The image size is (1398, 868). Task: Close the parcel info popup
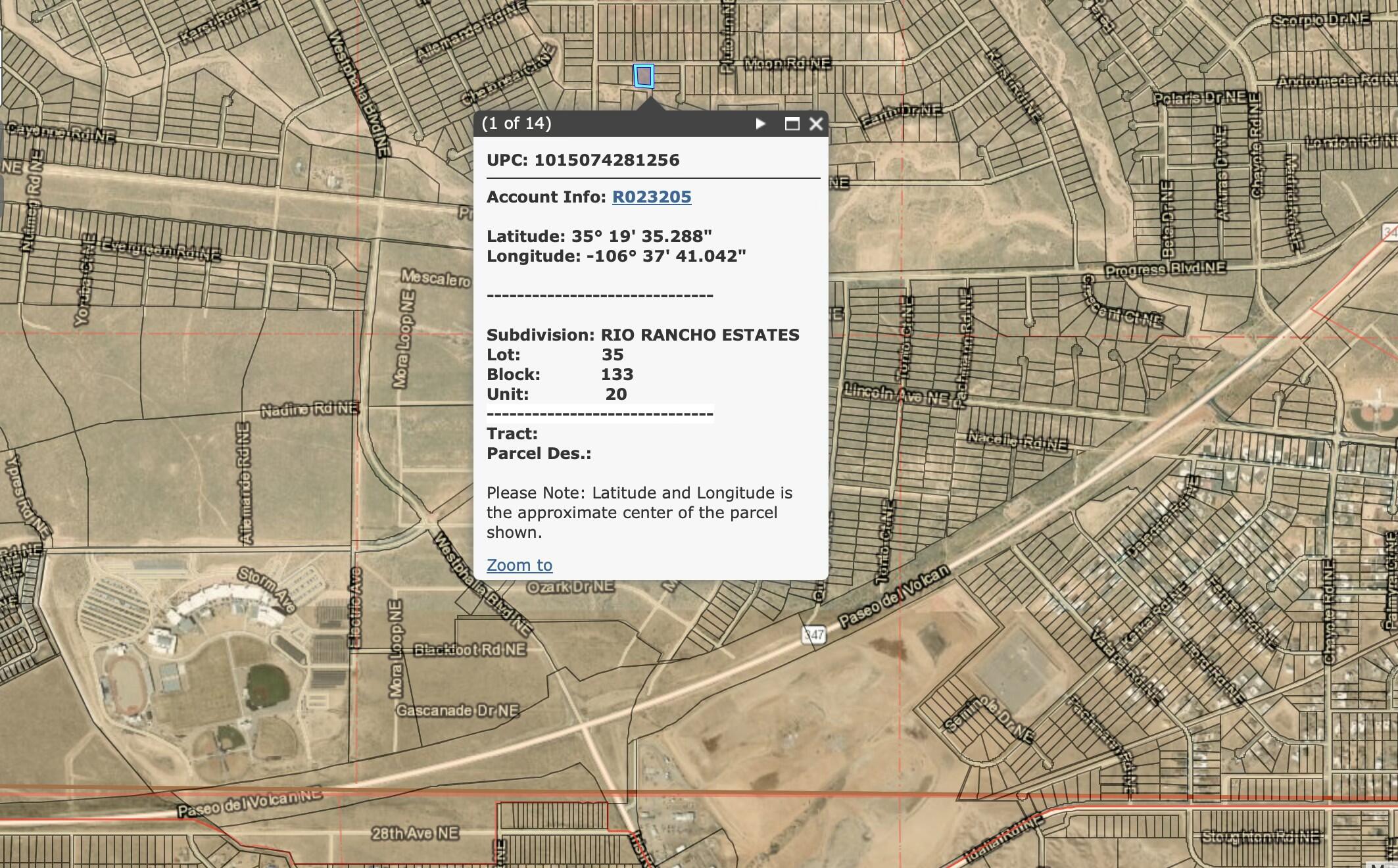point(816,124)
